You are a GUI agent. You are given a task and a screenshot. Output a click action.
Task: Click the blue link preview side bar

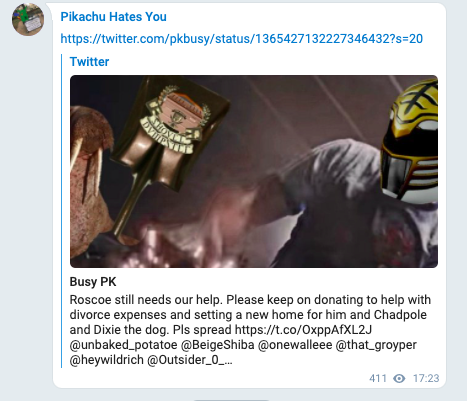click(x=62, y=211)
